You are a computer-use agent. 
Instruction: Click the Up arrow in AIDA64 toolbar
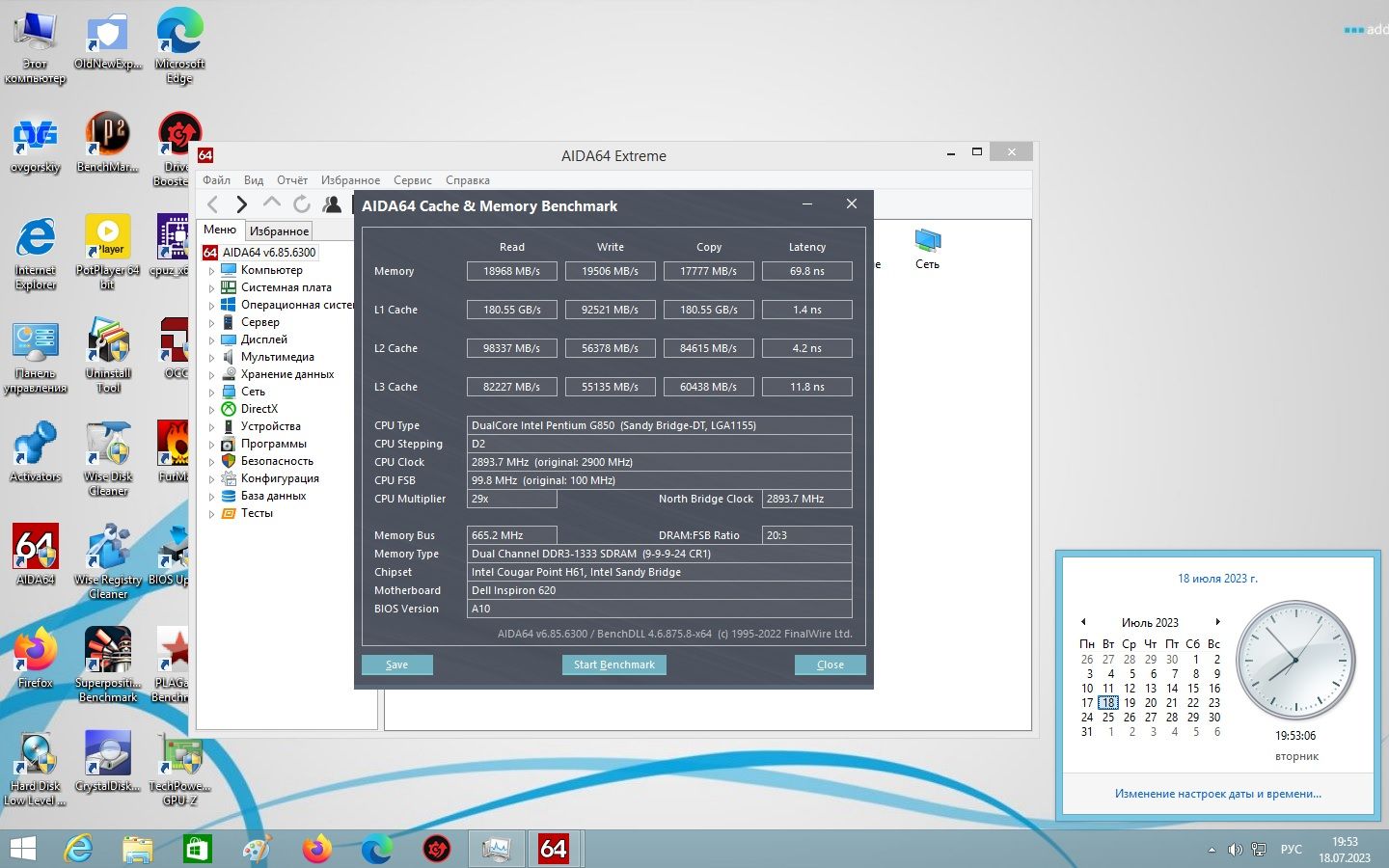(272, 203)
